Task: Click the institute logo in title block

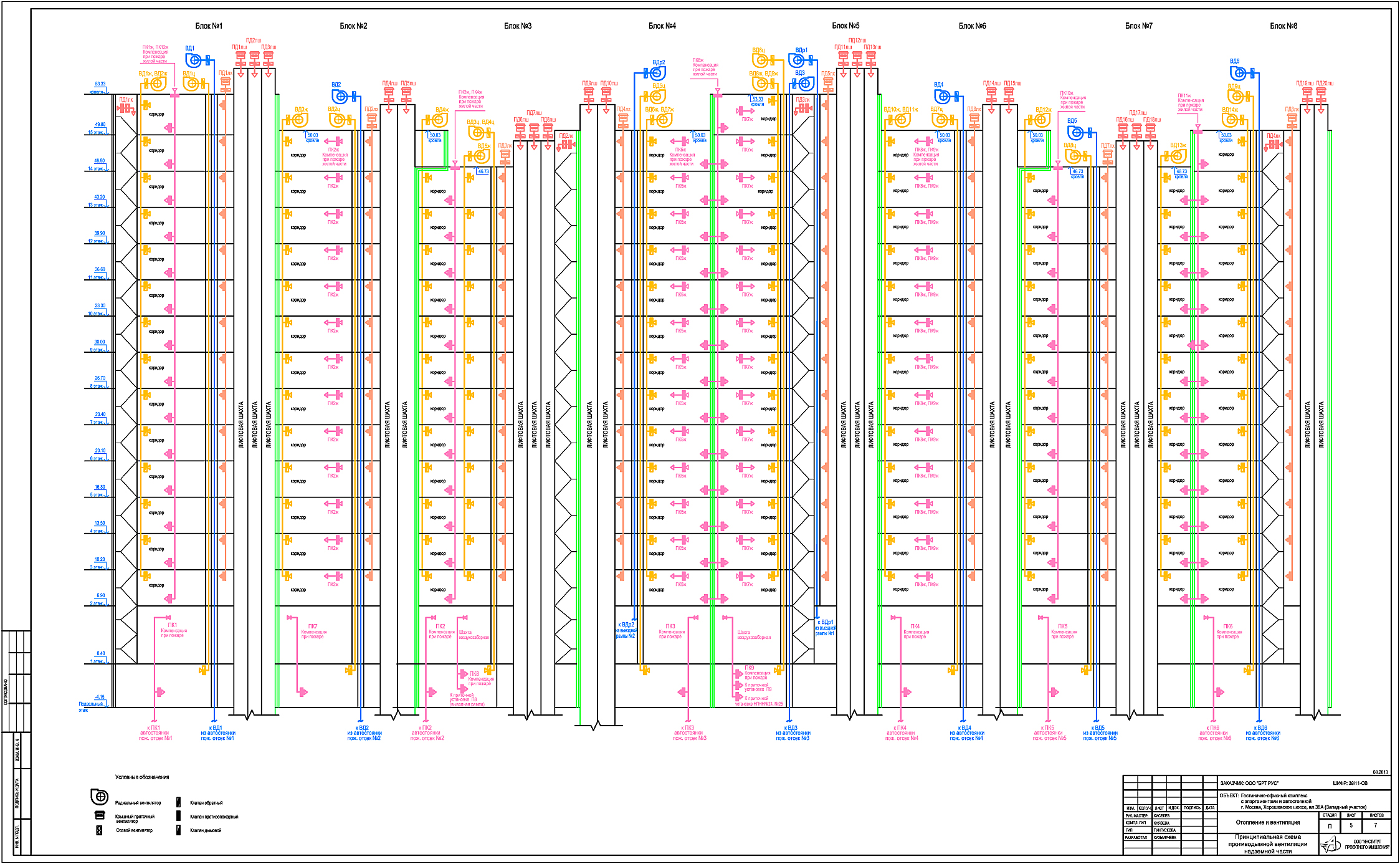Action: (x=1330, y=845)
